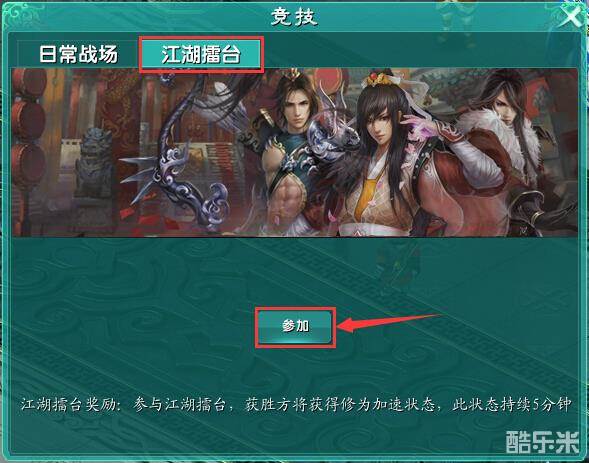The image size is (589, 463).
Task: Click the 江湖擂台奖励 label text
Action: [x=68, y=405]
